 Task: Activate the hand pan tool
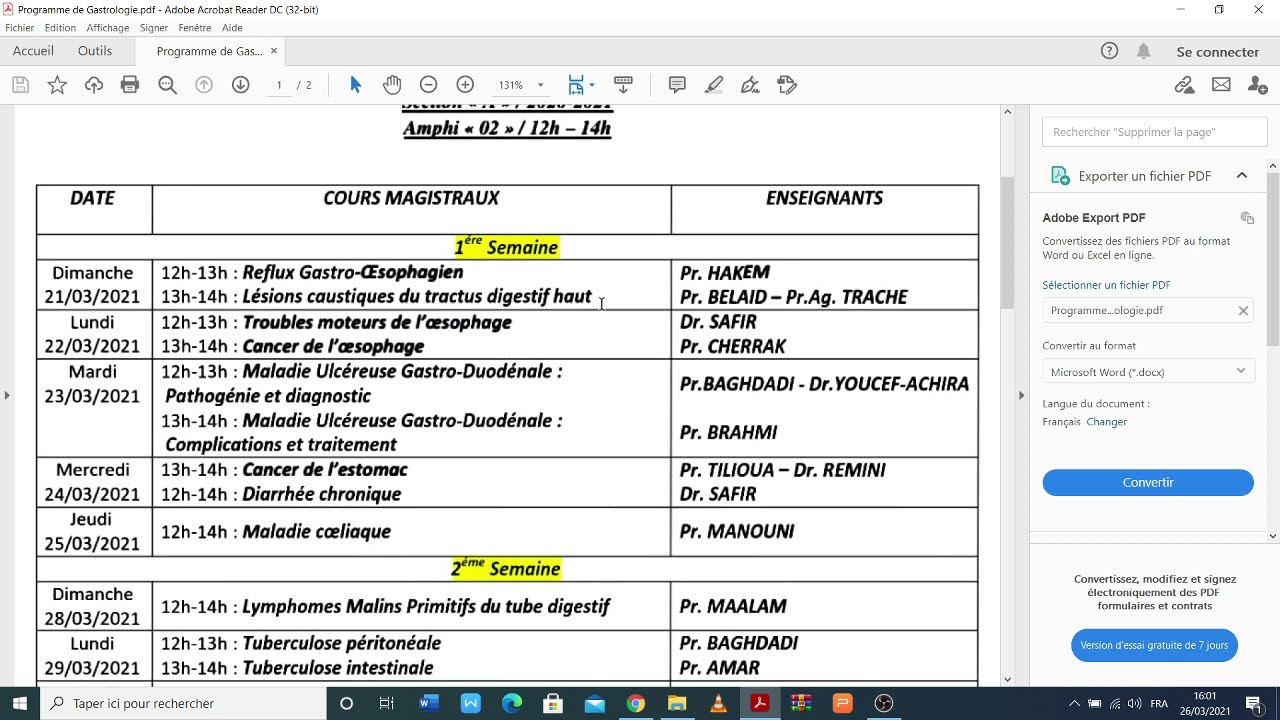coord(392,85)
